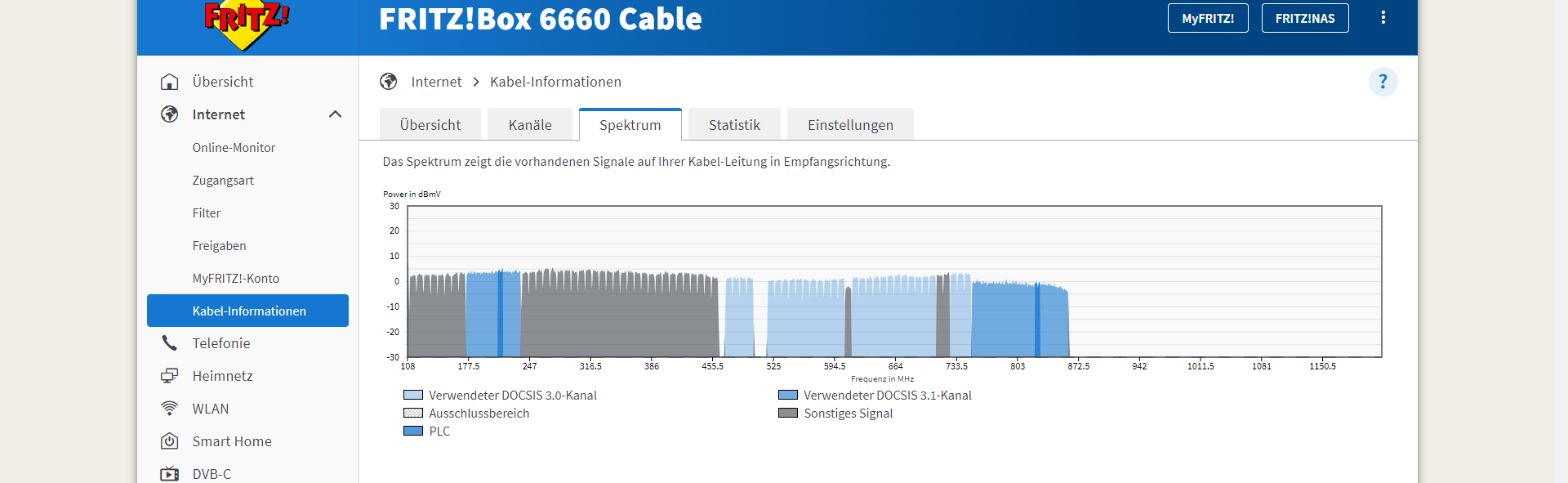Click the Telefonie phone icon

170,343
